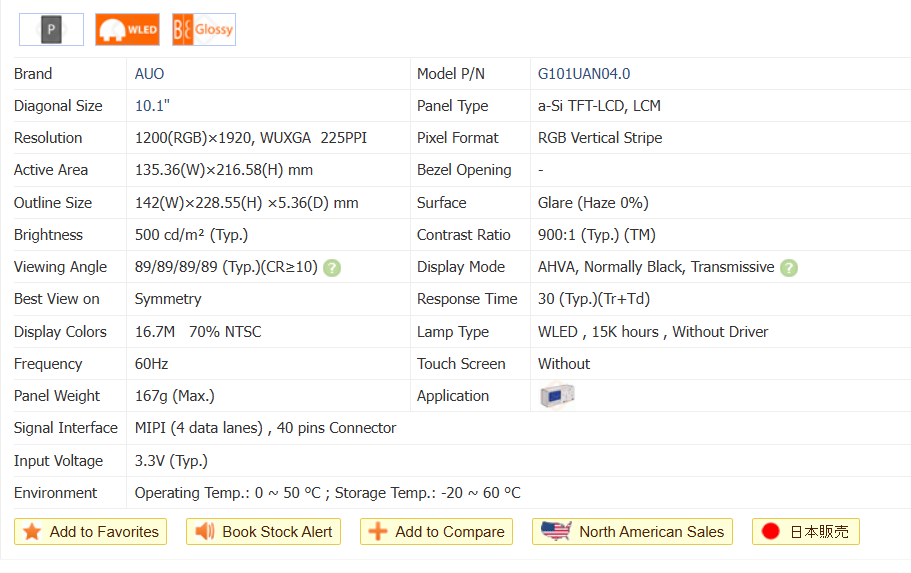Image resolution: width=911 pixels, height=573 pixels.
Task: Click the portrait orientation 'P' badge icon
Action: pos(51,30)
